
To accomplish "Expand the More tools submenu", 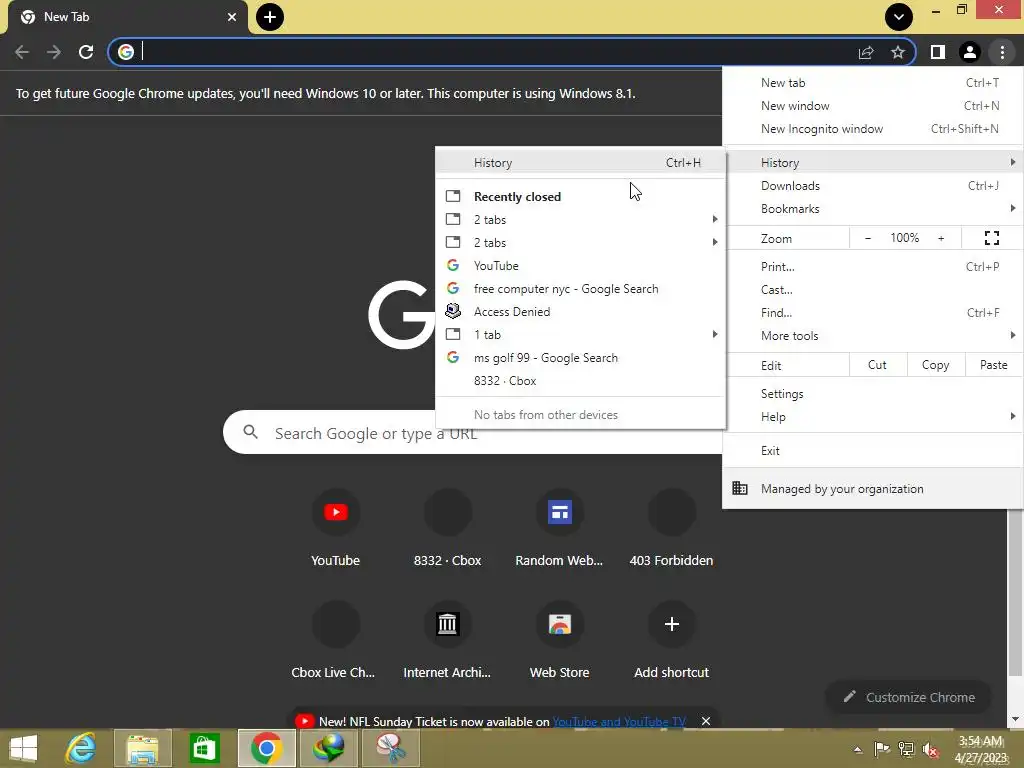I will tap(872, 336).
